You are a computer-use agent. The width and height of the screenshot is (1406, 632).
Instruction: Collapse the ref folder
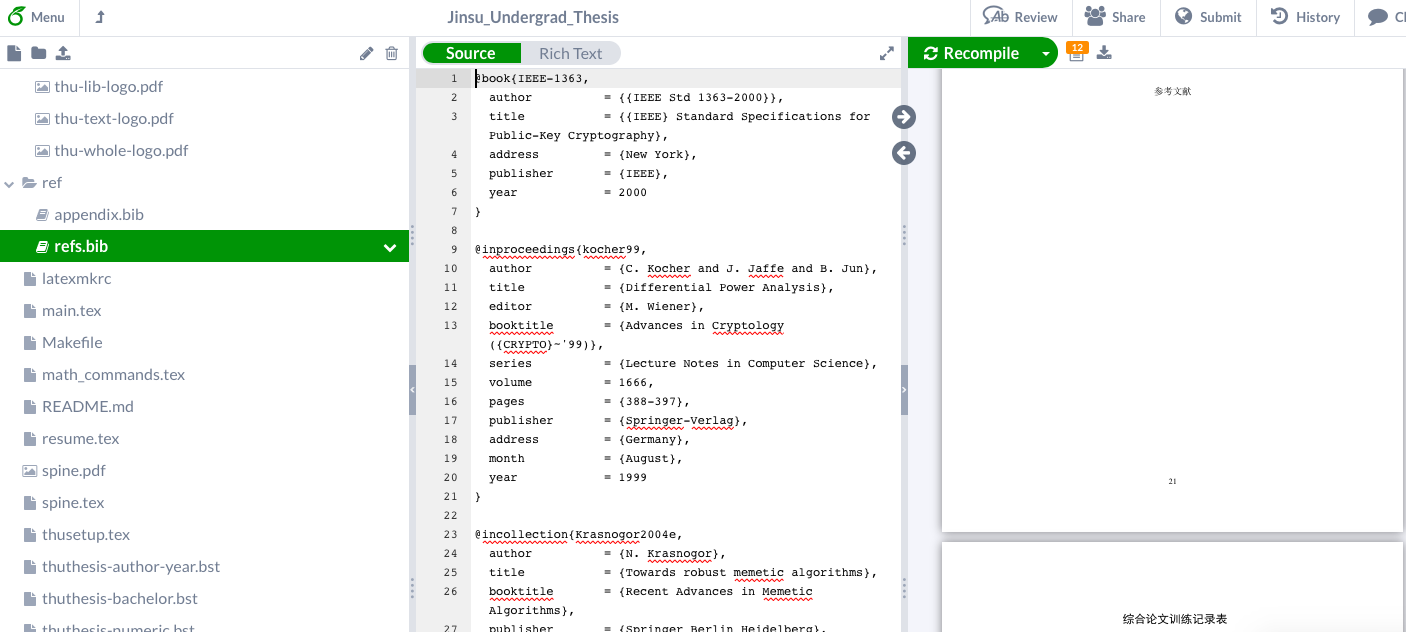point(10,183)
